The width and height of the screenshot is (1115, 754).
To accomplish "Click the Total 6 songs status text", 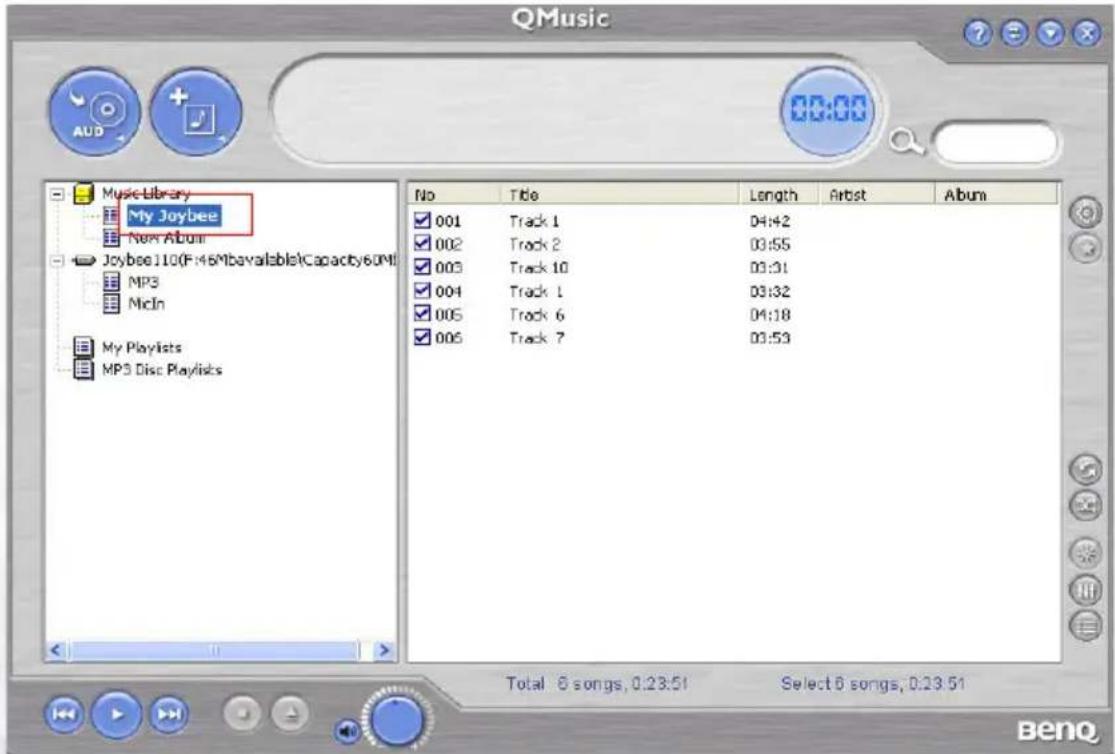I will click(x=597, y=684).
